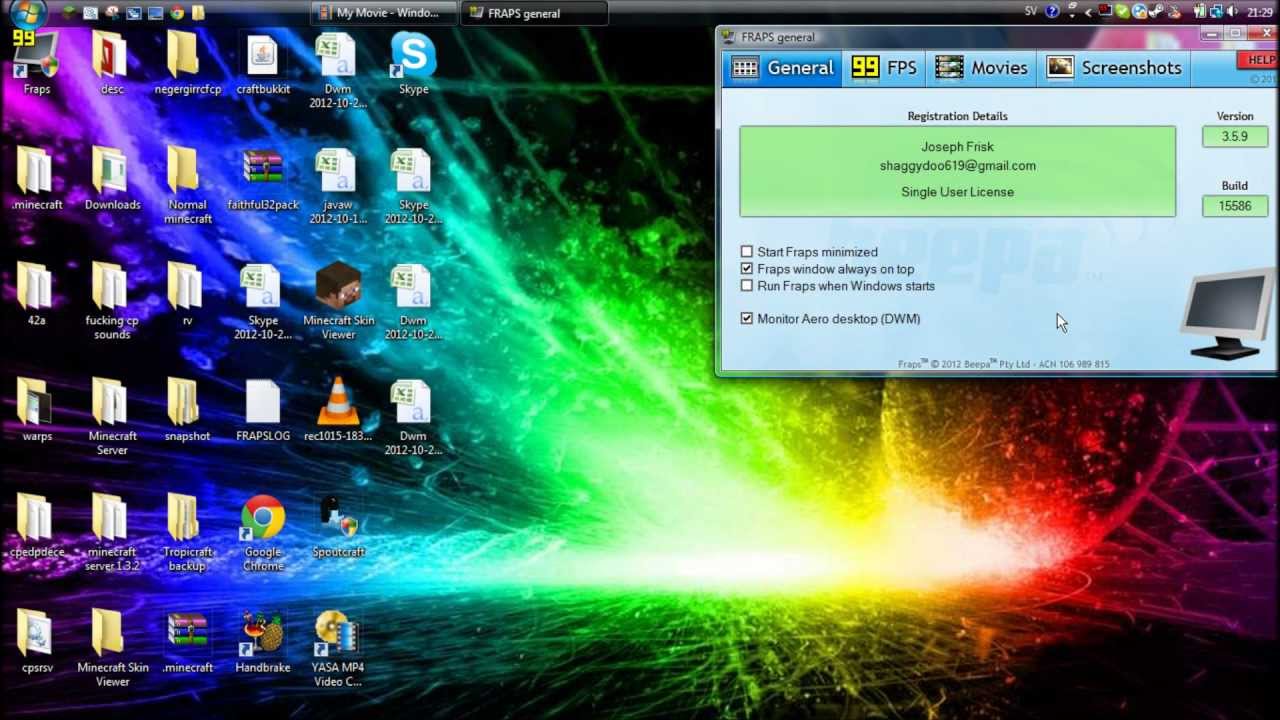This screenshot has width=1280, height=720.
Task: Open the javaw 2012-10-1 file
Action: tap(338, 185)
